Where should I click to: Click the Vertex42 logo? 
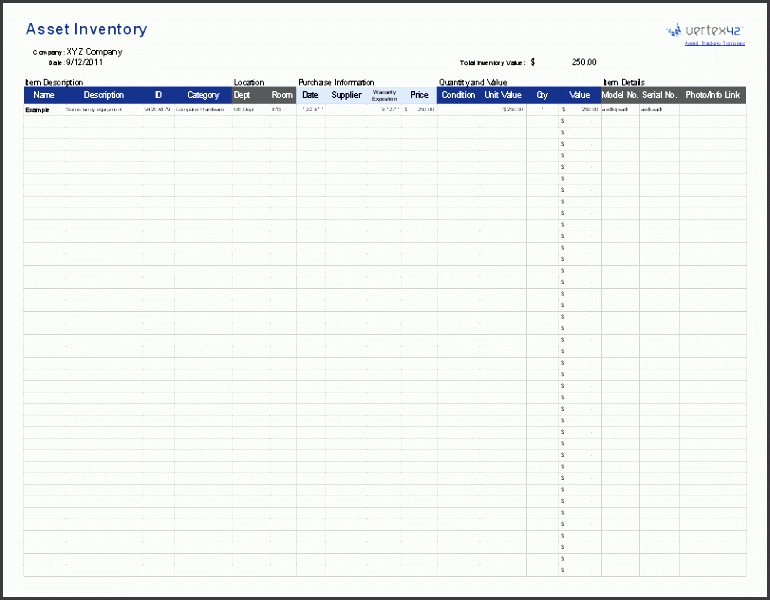[704, 30]
